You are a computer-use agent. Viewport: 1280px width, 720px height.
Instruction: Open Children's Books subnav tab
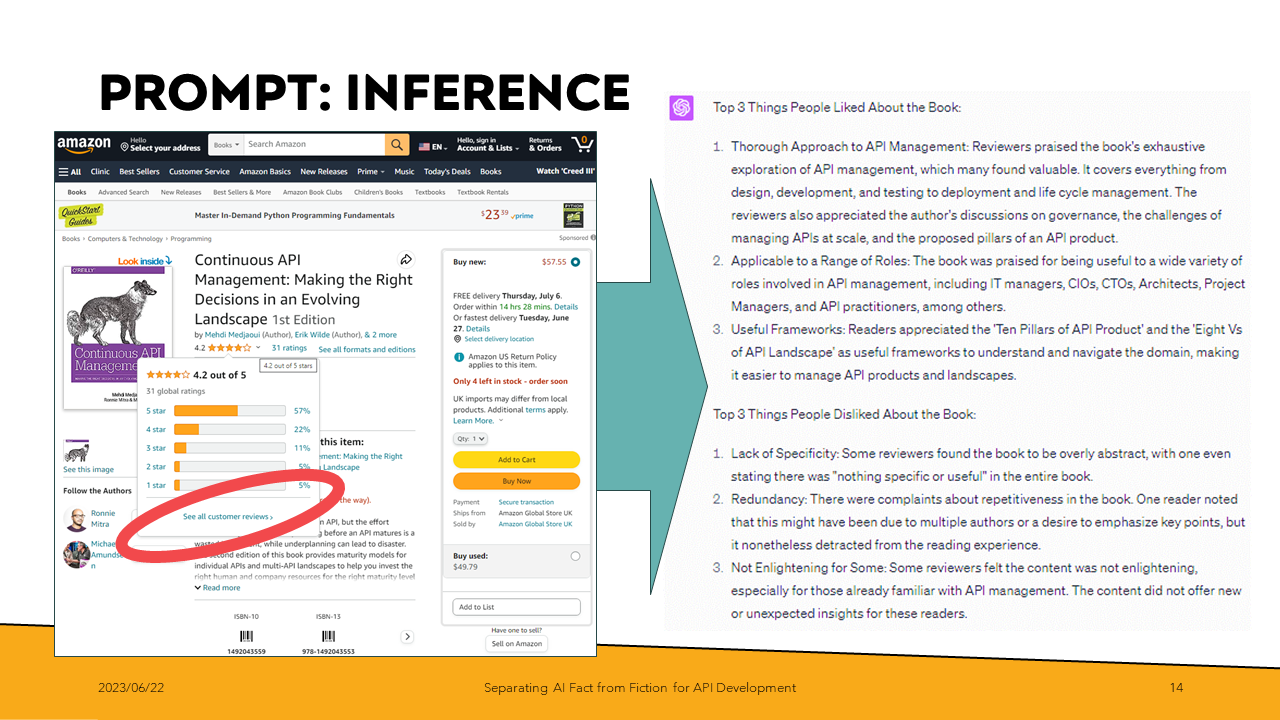click(378, 192)
